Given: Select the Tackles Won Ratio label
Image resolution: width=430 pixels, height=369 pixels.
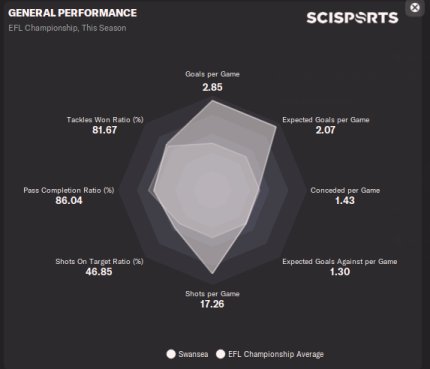Looking at the screenshot, I should [105, 120].
